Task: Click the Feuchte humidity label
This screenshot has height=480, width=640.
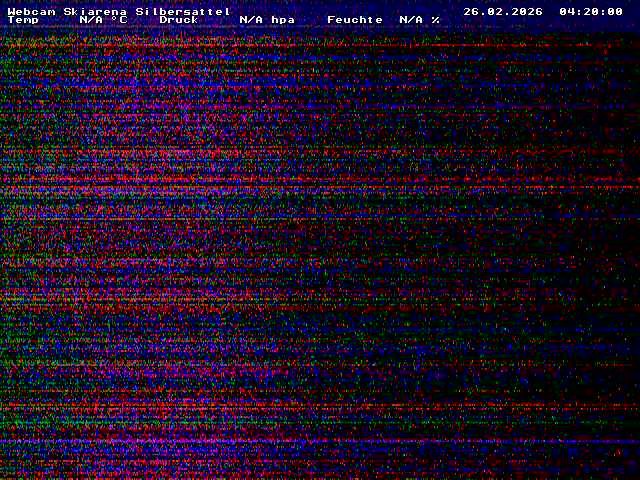Action: click(355, 20)
